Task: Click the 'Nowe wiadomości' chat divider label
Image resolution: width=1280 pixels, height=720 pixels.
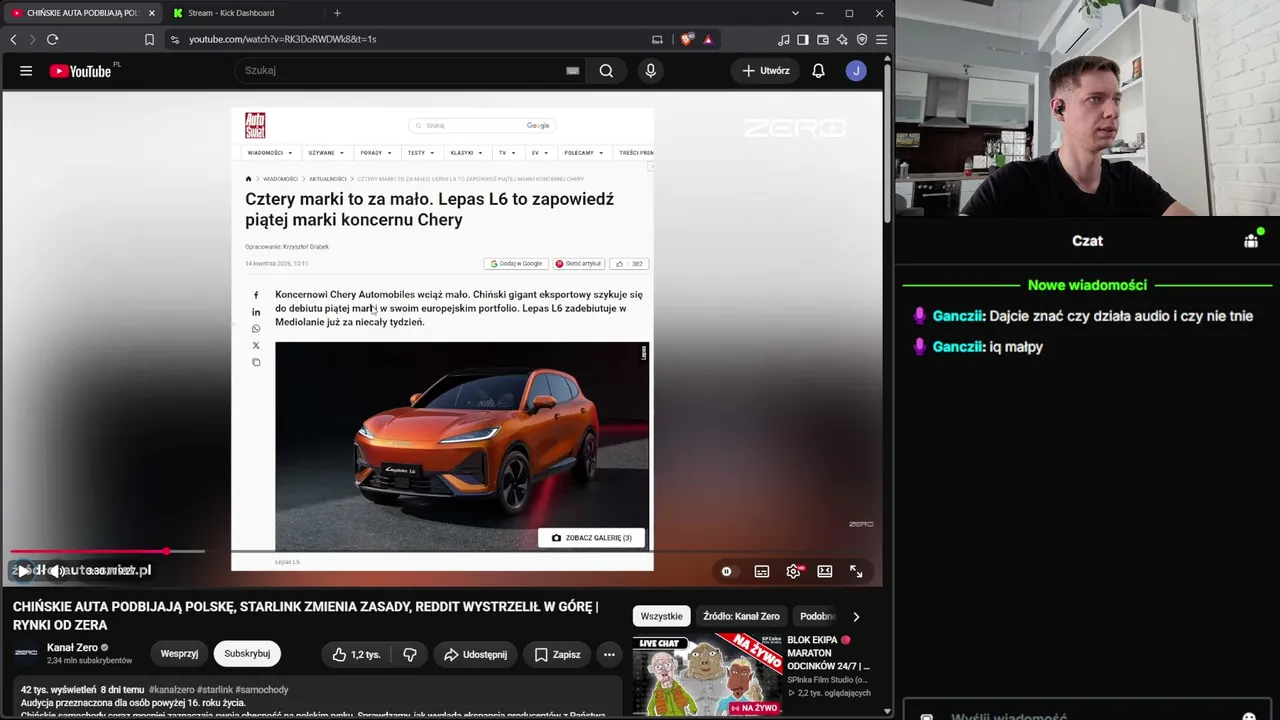Action: coord(1087,285)
